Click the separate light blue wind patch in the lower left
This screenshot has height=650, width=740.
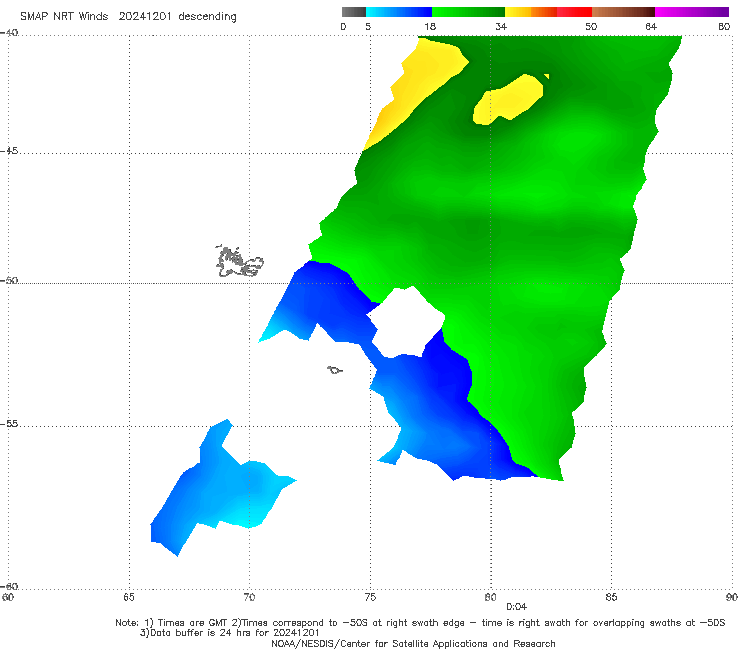coord(222,491)
